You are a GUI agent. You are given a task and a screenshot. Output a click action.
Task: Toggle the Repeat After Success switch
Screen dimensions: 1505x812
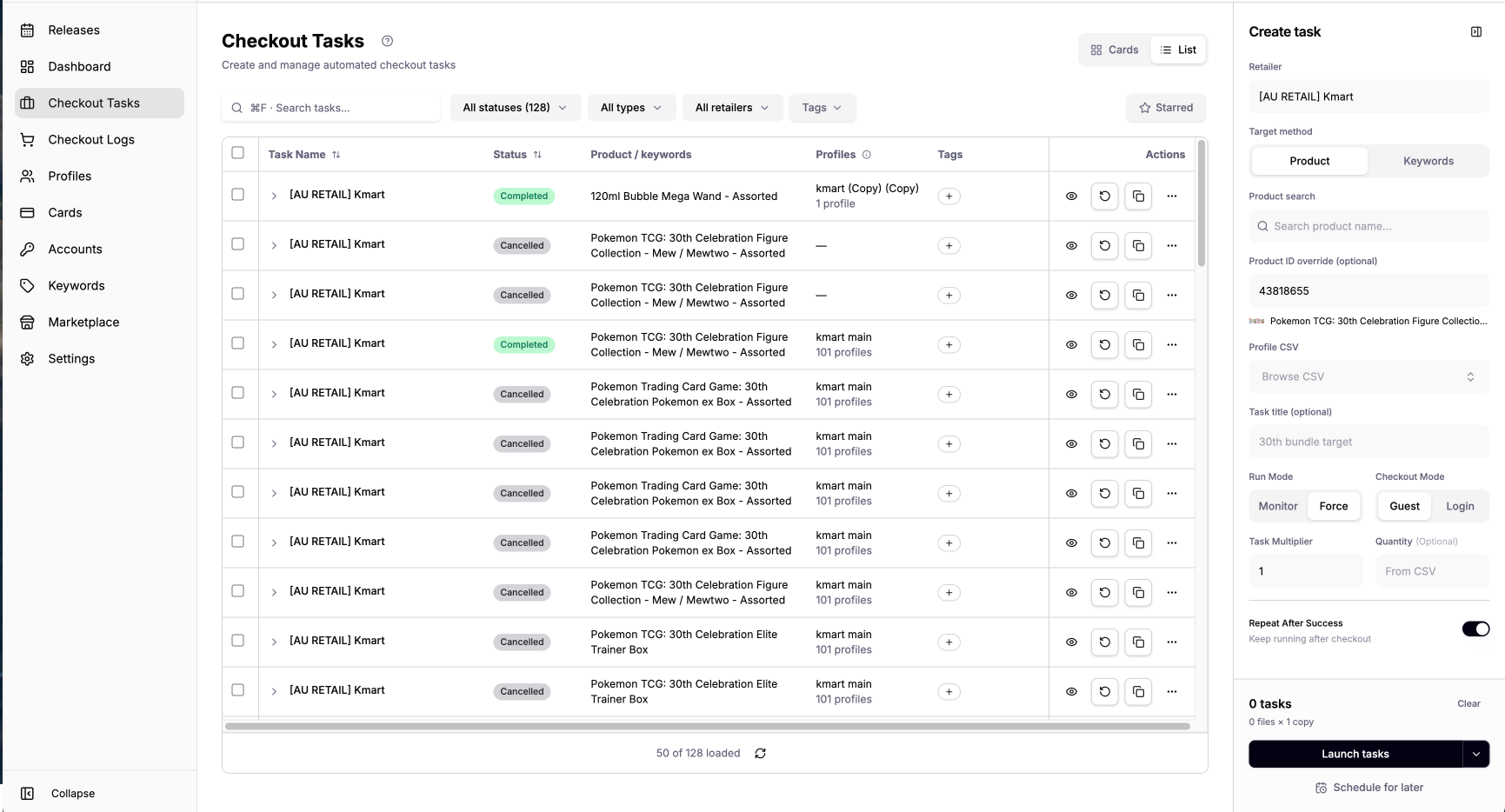[x=1475, y=629]
